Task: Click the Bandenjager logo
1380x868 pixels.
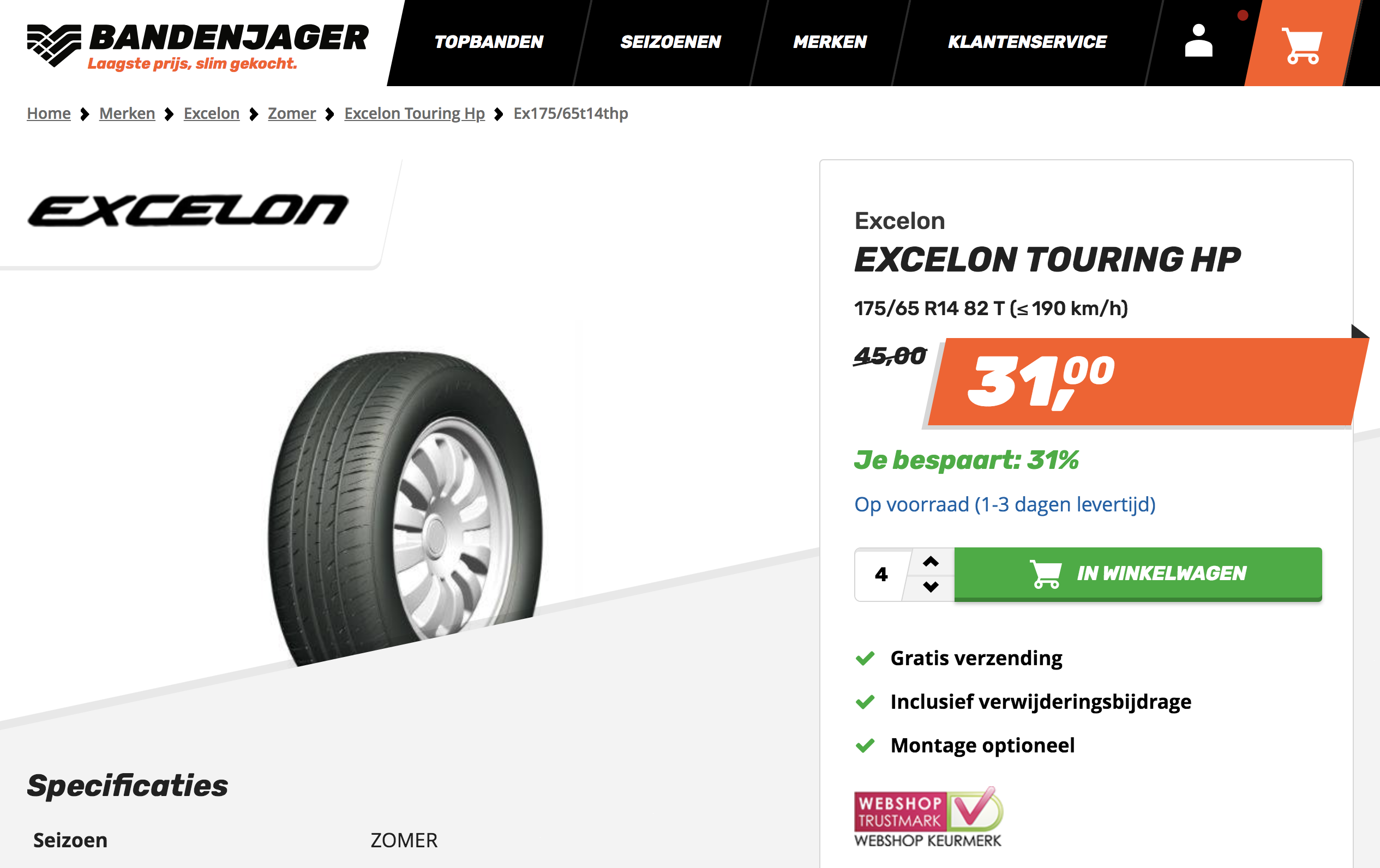Action: point(197,46)
